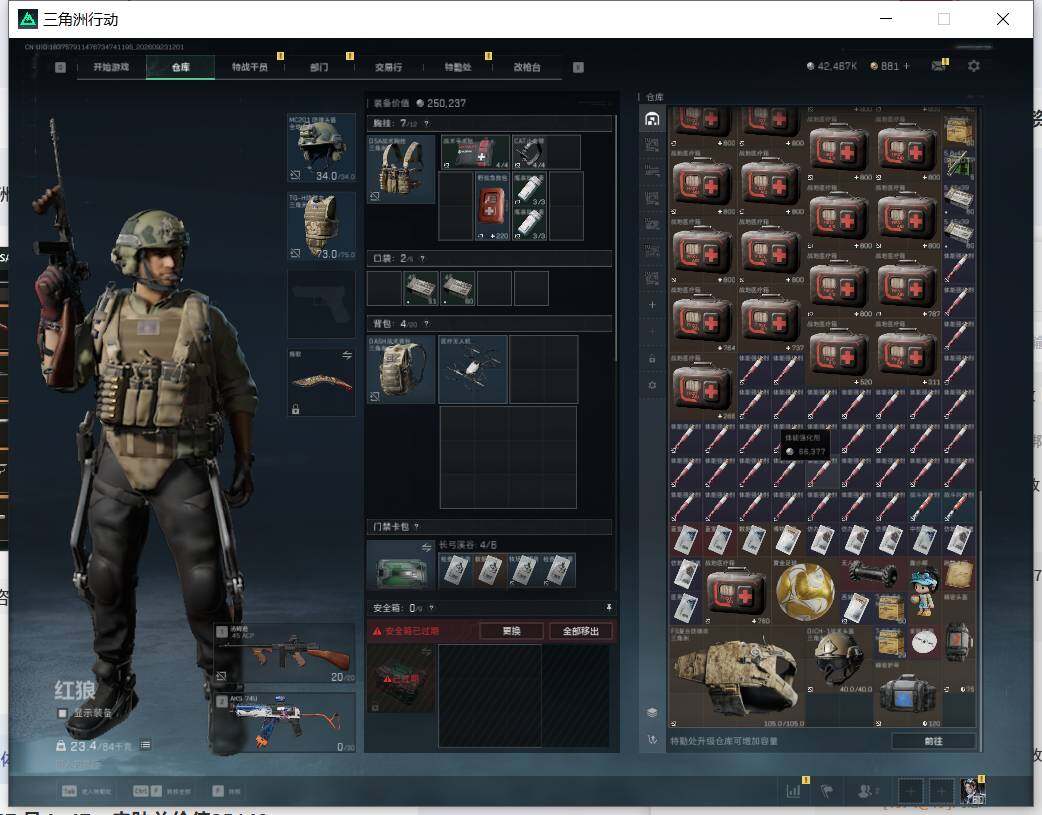Select the home stash category icon
Viewport: 1042px width, 815px height.
pyautogui.click(x=652, y=119)
